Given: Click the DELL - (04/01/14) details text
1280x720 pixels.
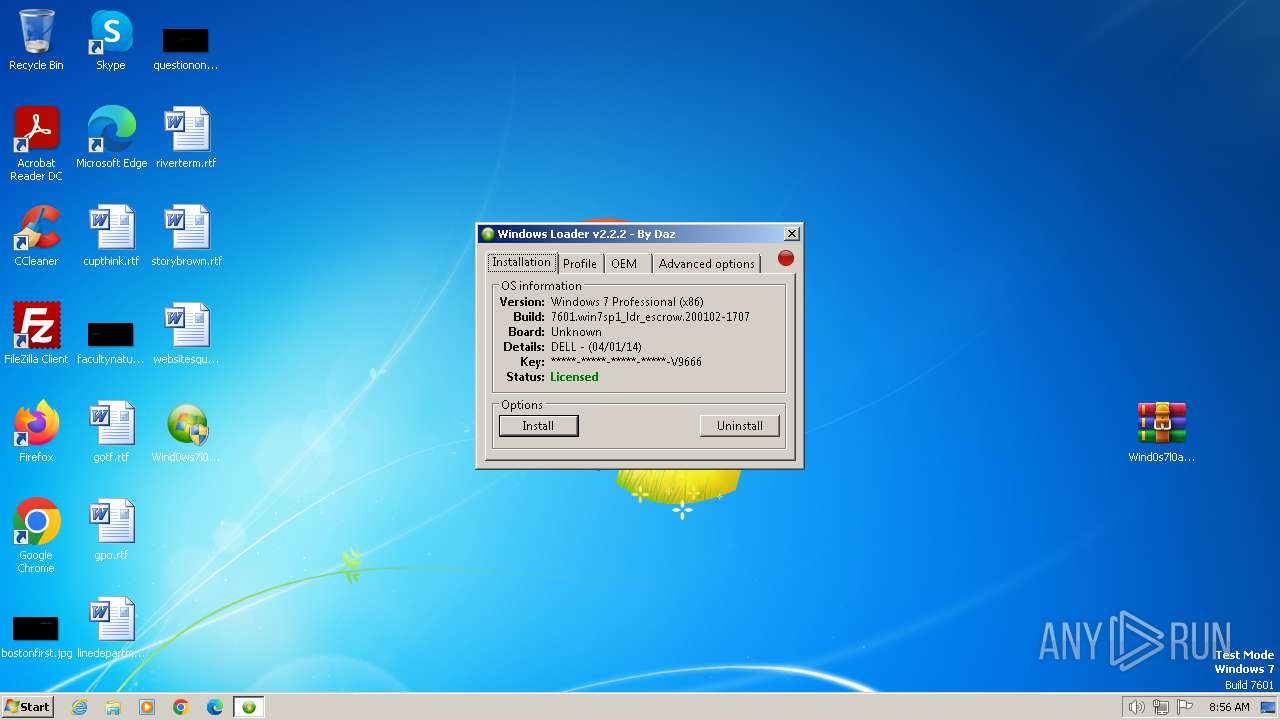Looking at the screenshot, I should click(596, 347).
